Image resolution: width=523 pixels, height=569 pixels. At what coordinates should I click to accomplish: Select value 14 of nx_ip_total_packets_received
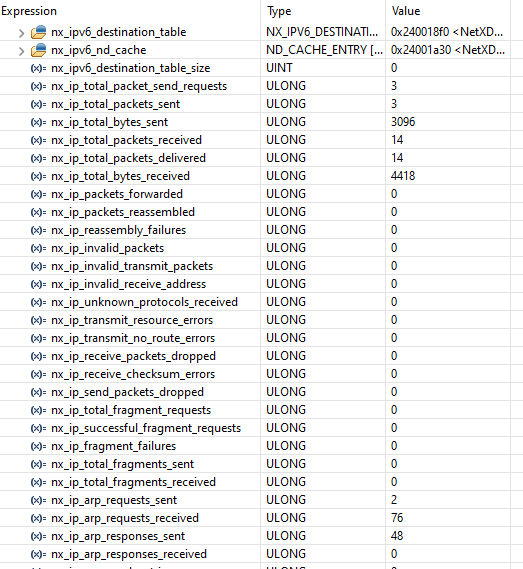[x=397, y=140]
